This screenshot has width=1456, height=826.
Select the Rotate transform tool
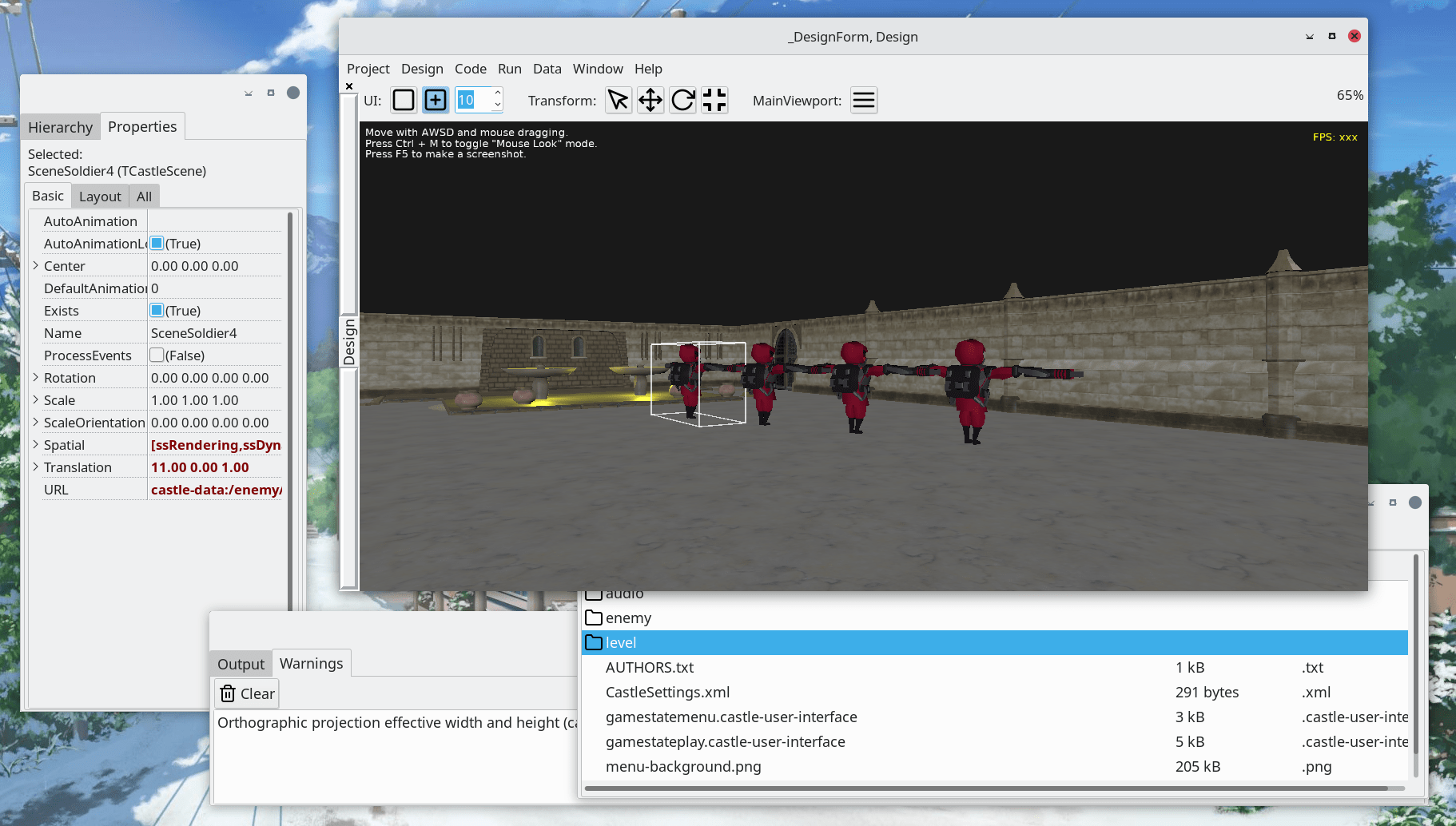[682, 100]
